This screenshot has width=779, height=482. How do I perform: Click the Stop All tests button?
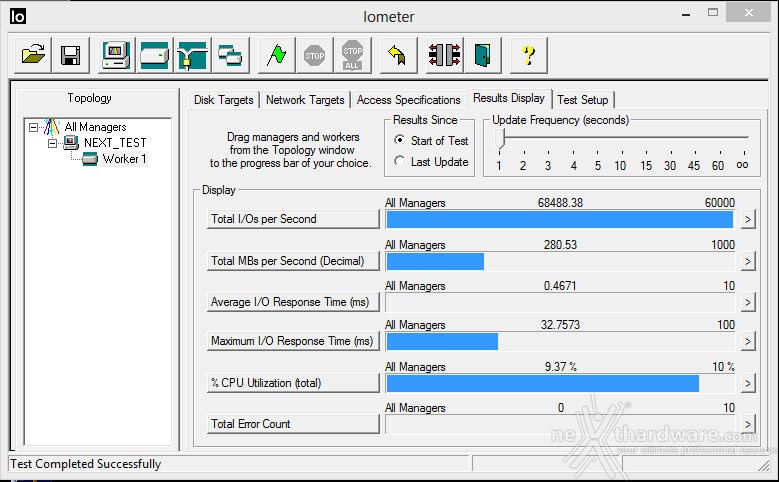352,55
